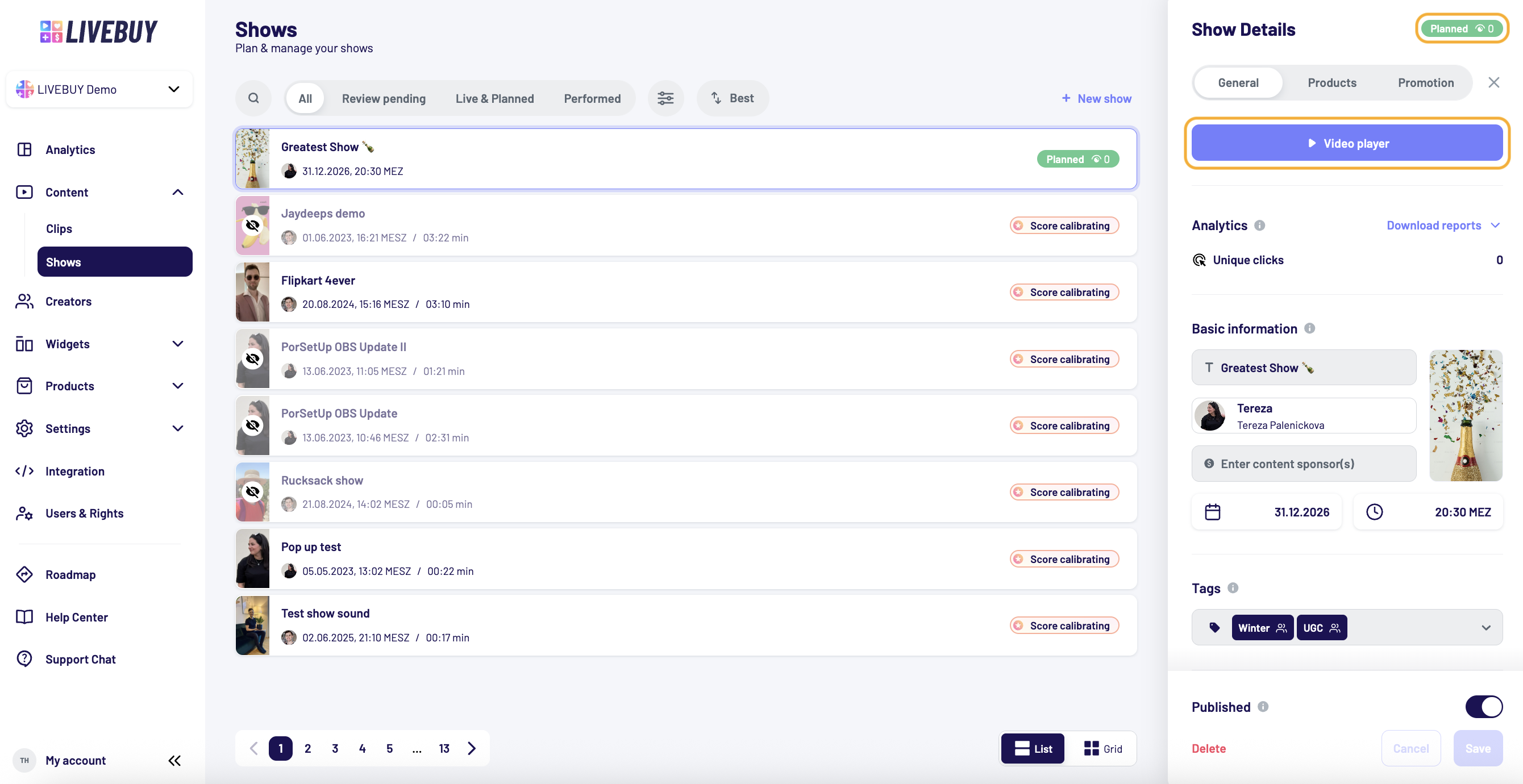This screenshot has height=784, width=1523.
Task: Expand the Settings sidebar section
Action: (177, 428)
